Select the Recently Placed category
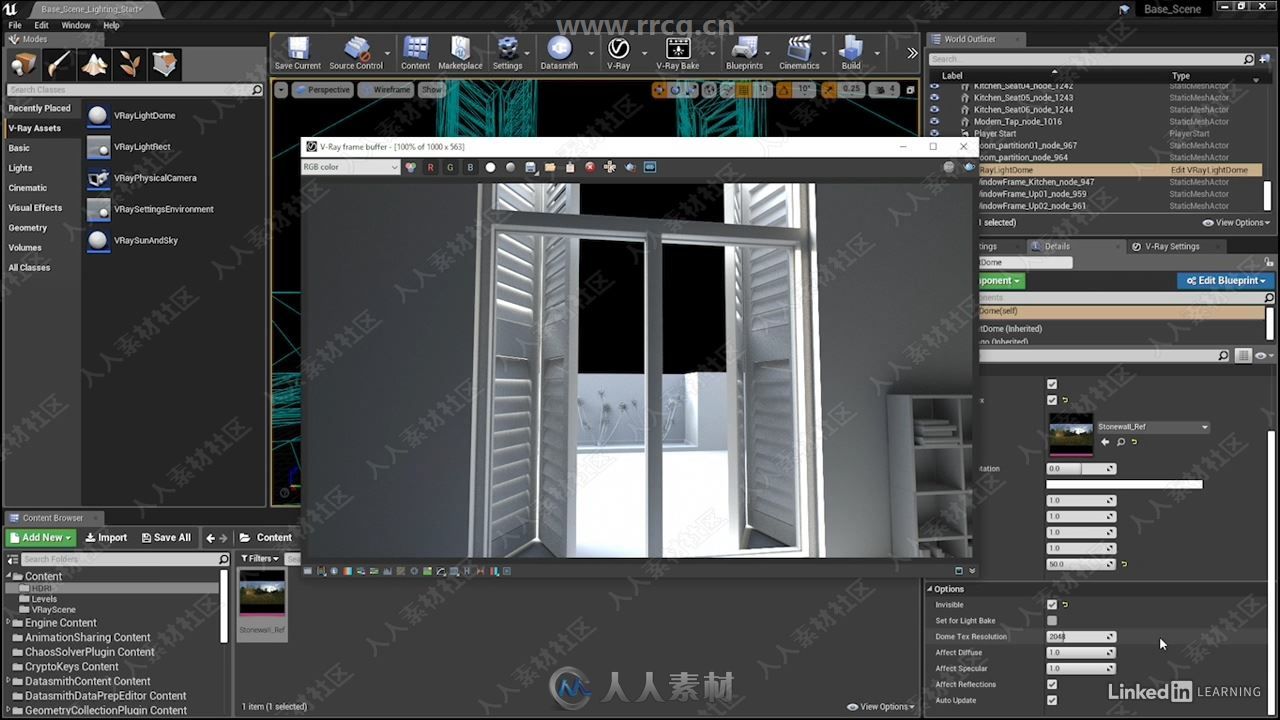 click(x=40, y=108)
